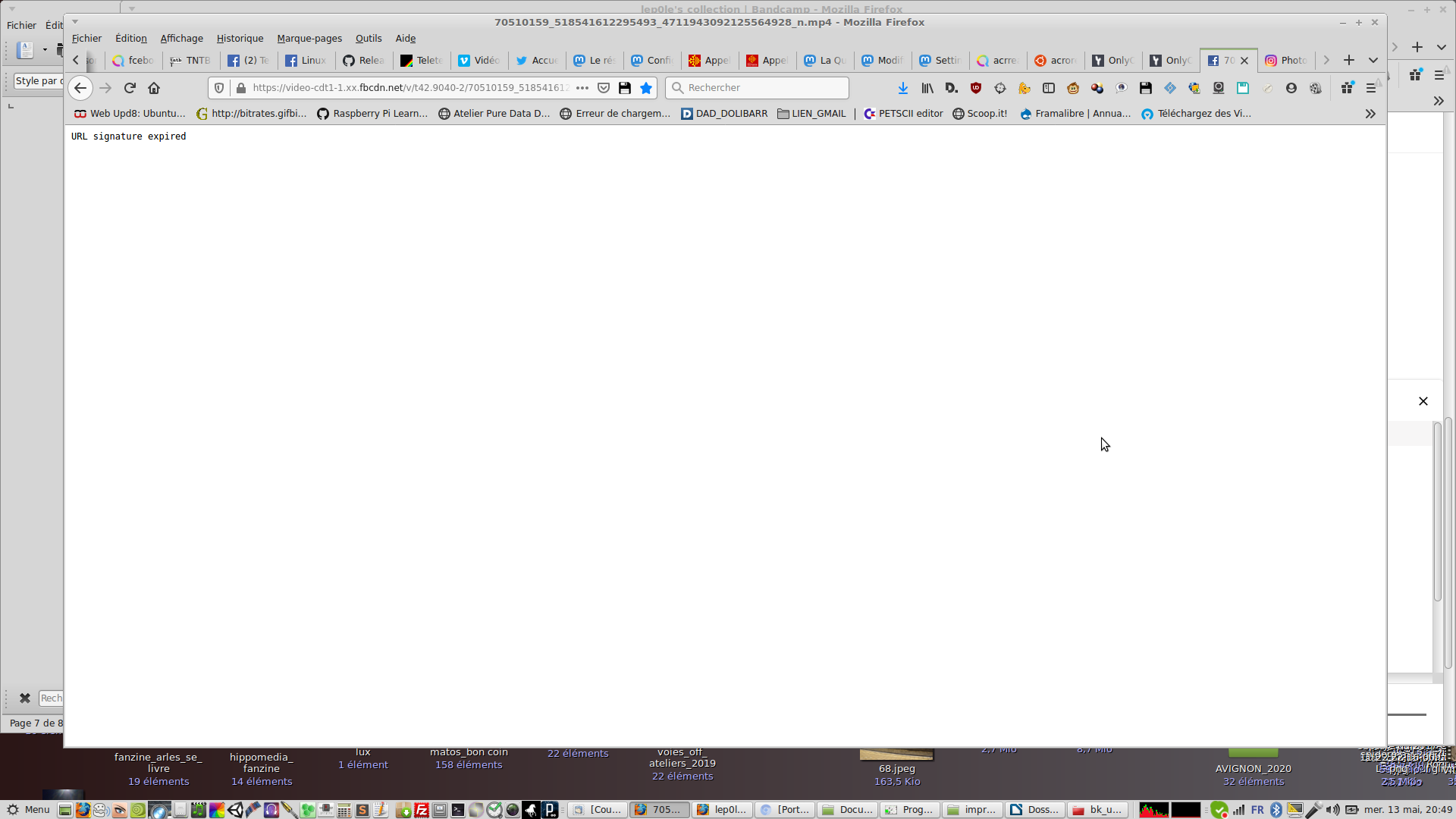Viewport: 1456px width, 819px height.
Task: Click the Greasemonkey monkey icon
Action: click(1072, 88)
